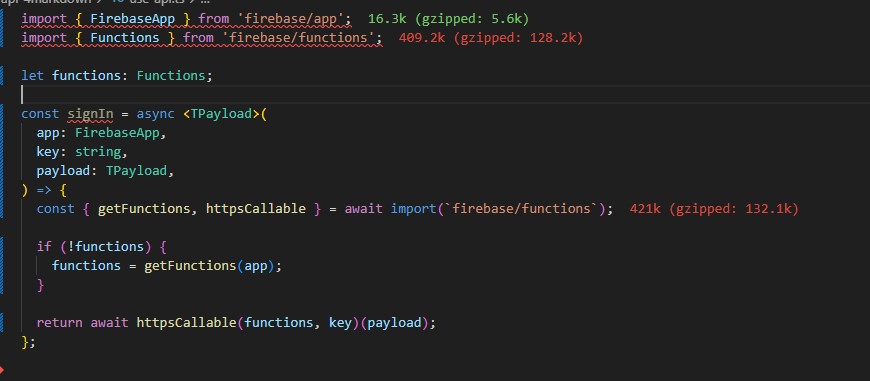Screen dimensions: 870x381
Task: Click the 'if' keyword
Action: (x=44, y=247)
